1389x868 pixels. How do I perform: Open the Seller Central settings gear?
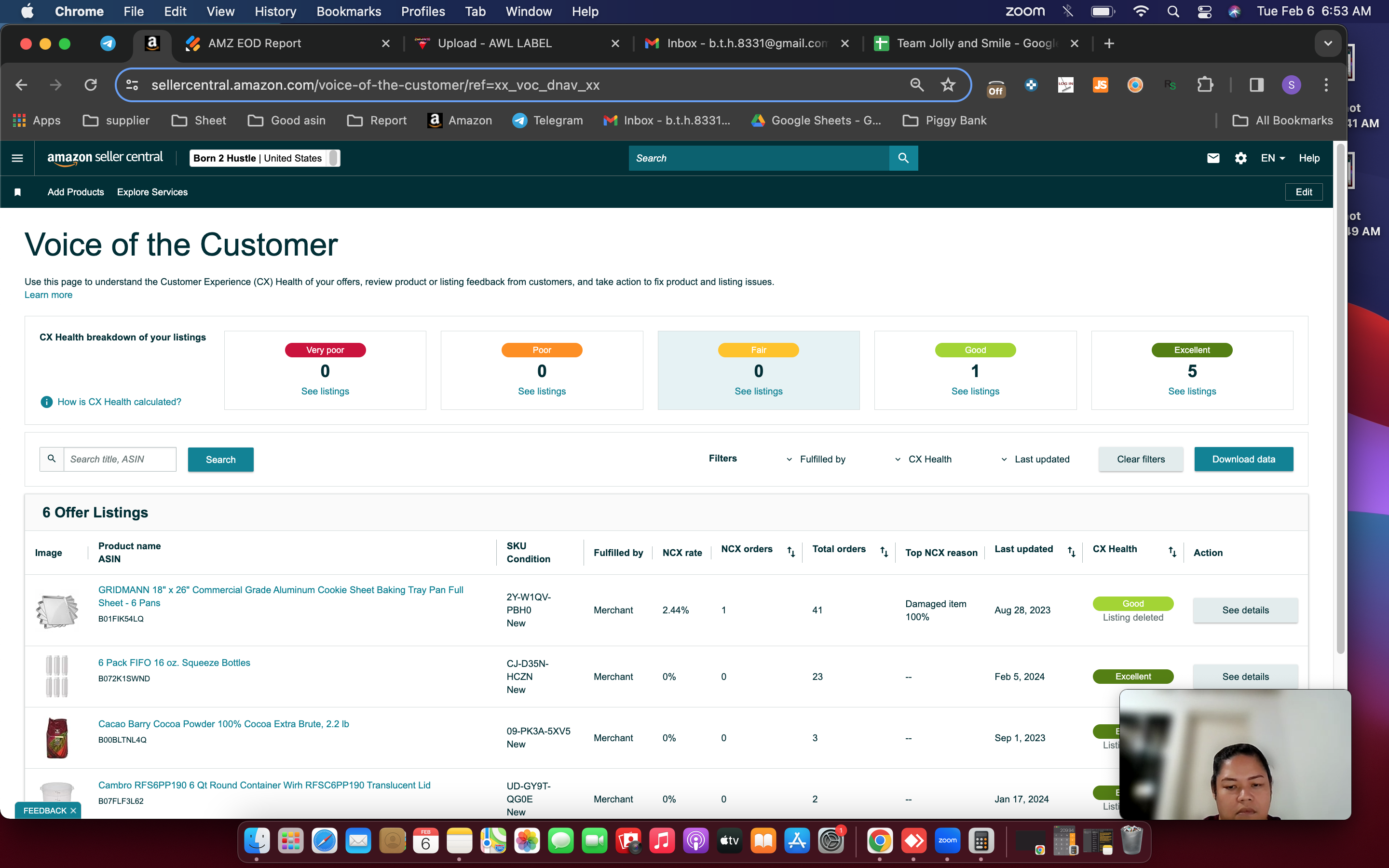[1240, 158]
